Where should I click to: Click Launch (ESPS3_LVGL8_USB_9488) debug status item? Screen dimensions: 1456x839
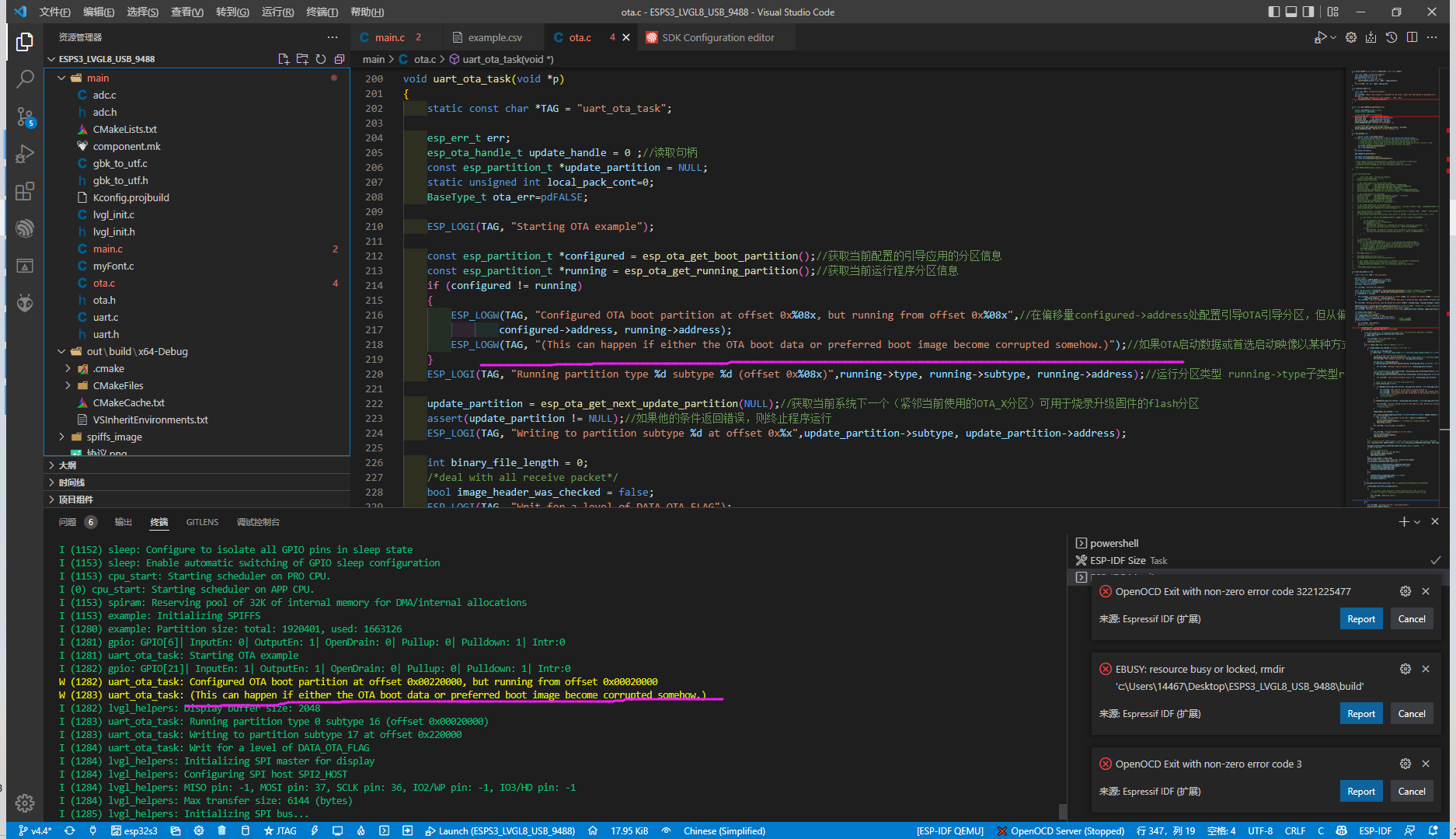(500, 830)
